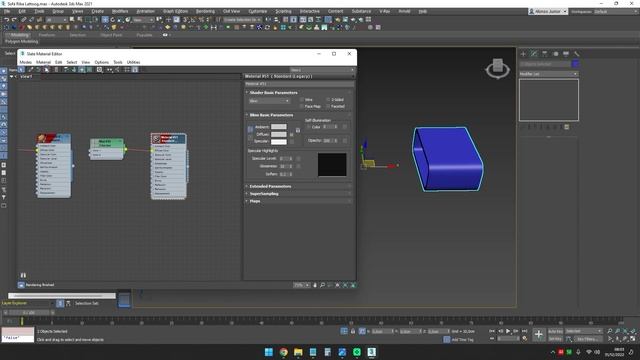This screenshot has width=640, height=360.
Task: Click the Diffuse color swatch
Action: [279, 134]
